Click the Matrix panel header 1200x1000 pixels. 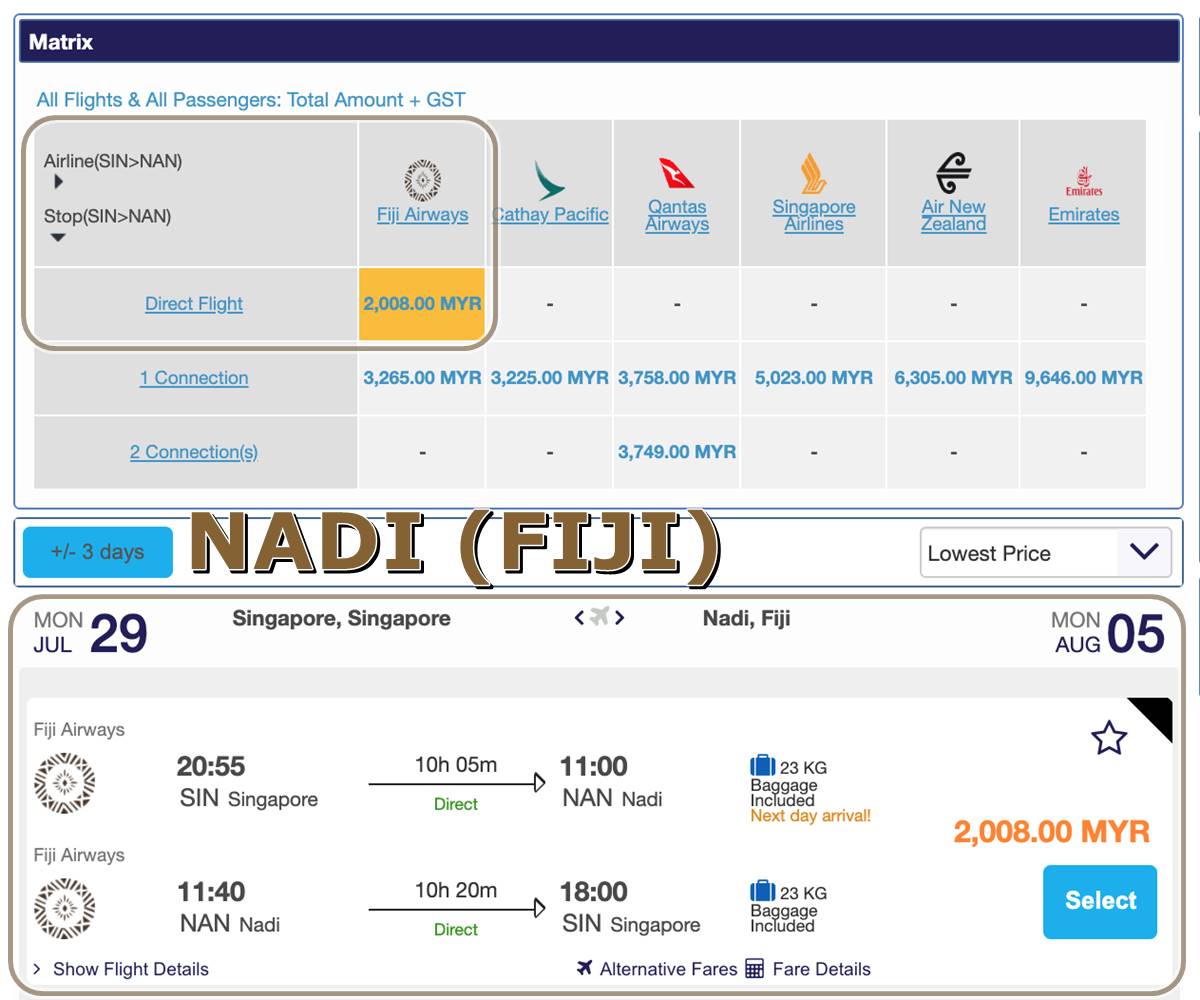[599, 42]
